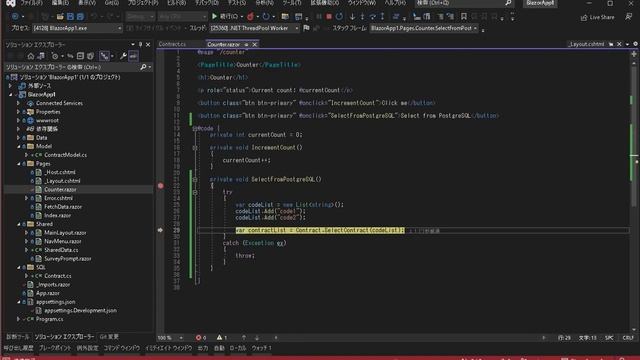Open the zoom level 100 % dropdown
Screen dimensions: 640x360
click(170, 338)
